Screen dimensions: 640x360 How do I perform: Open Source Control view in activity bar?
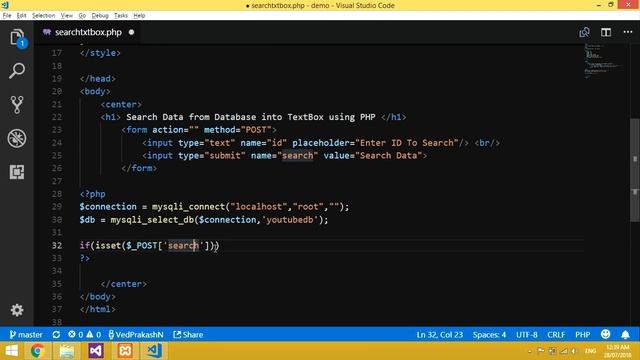tap(17, 105)
